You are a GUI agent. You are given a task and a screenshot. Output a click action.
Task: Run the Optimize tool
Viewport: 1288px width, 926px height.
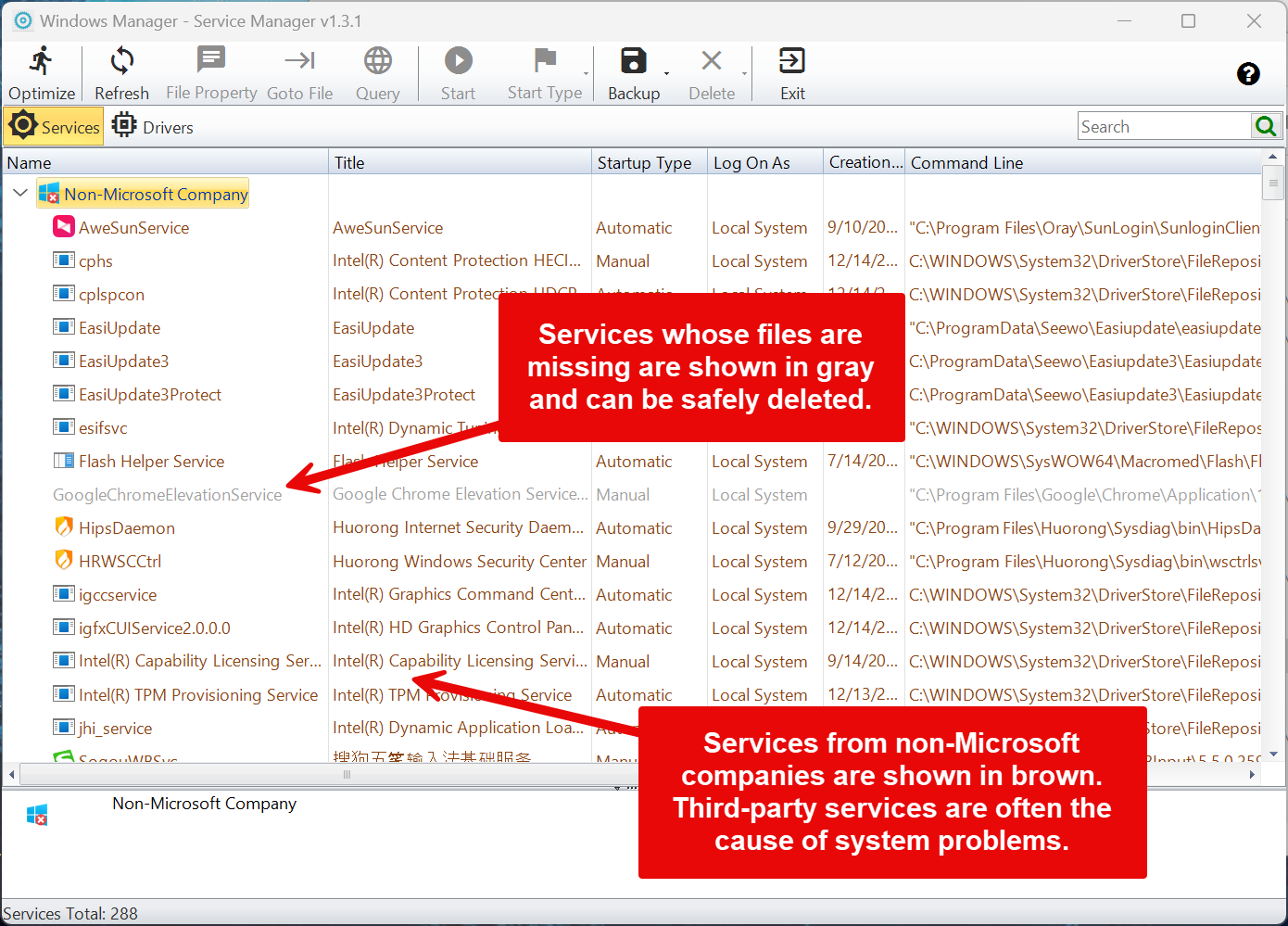tap(42, 73)
